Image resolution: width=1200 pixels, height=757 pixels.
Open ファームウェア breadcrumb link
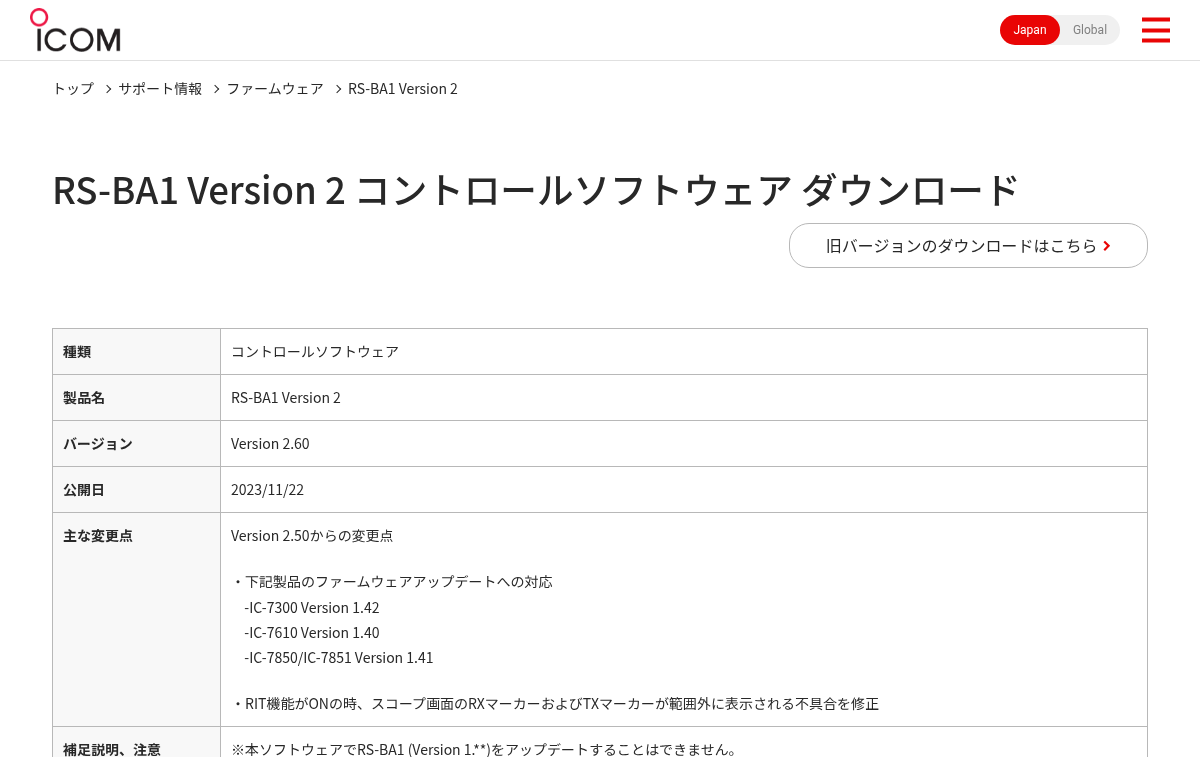pos(275,89)
